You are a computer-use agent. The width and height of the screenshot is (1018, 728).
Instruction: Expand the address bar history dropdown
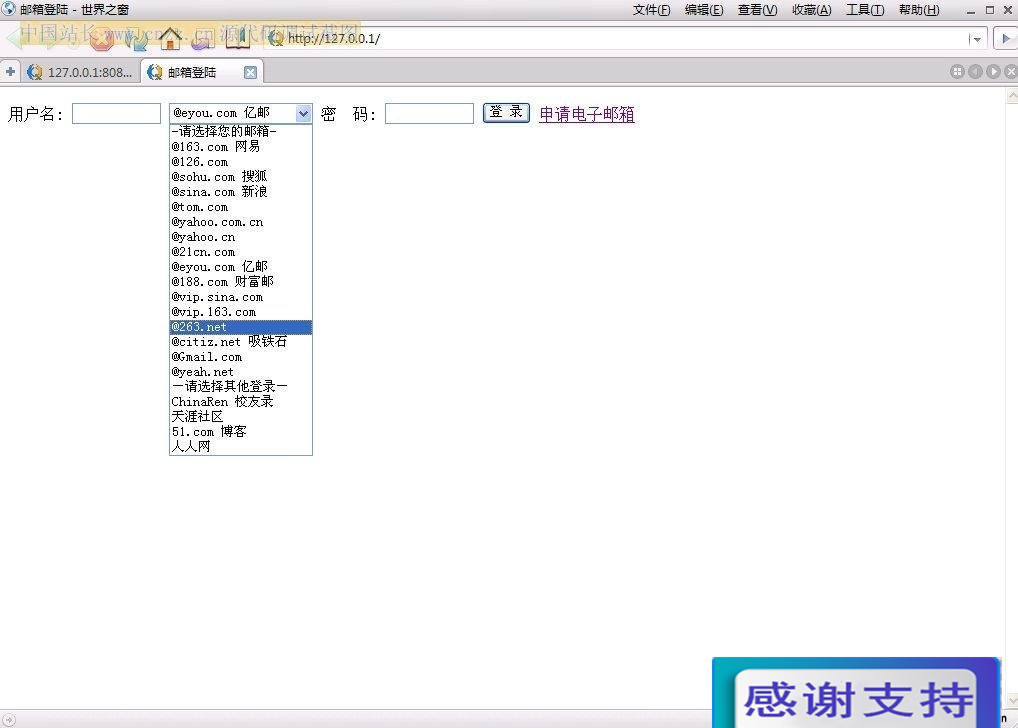[976, 39]
